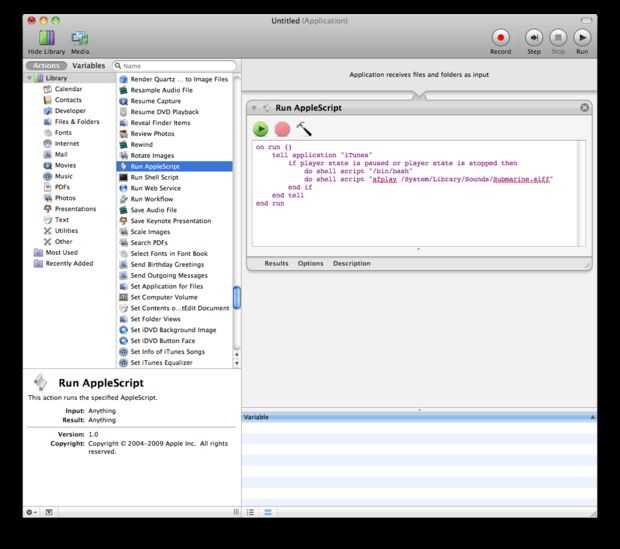Run the AppleScript with green play button
This screenshot has width=620, height=549.
(261, 129)
